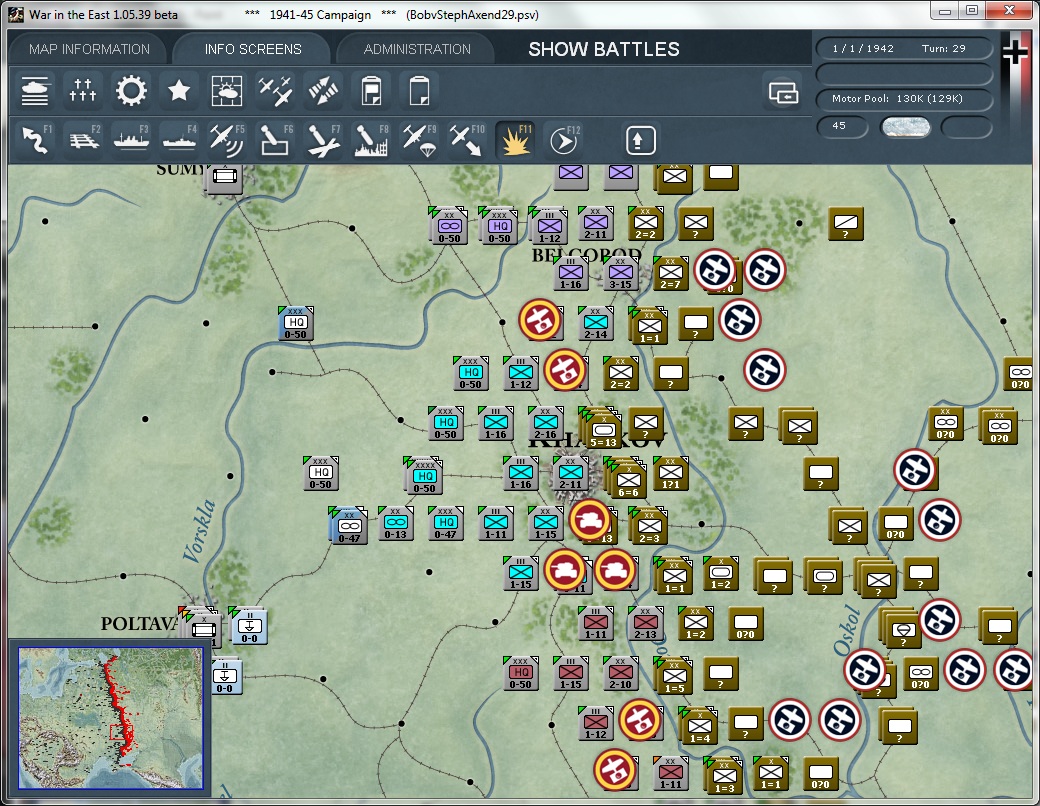
Task: Select the Soviet 1=4 infantry unit
Action: click(700, 726)
